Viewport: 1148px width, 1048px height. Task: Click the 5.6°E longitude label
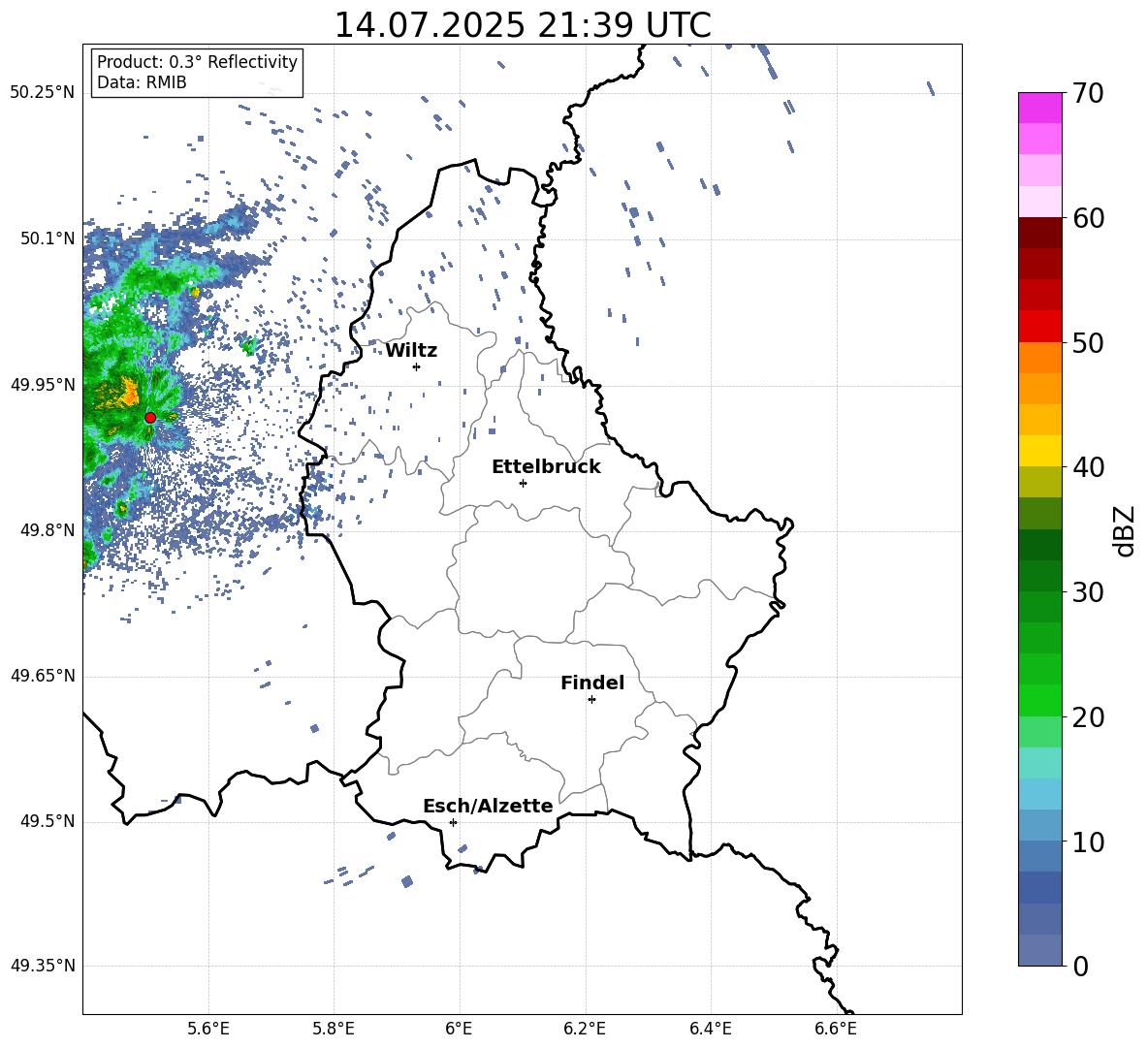point(208,1029)
